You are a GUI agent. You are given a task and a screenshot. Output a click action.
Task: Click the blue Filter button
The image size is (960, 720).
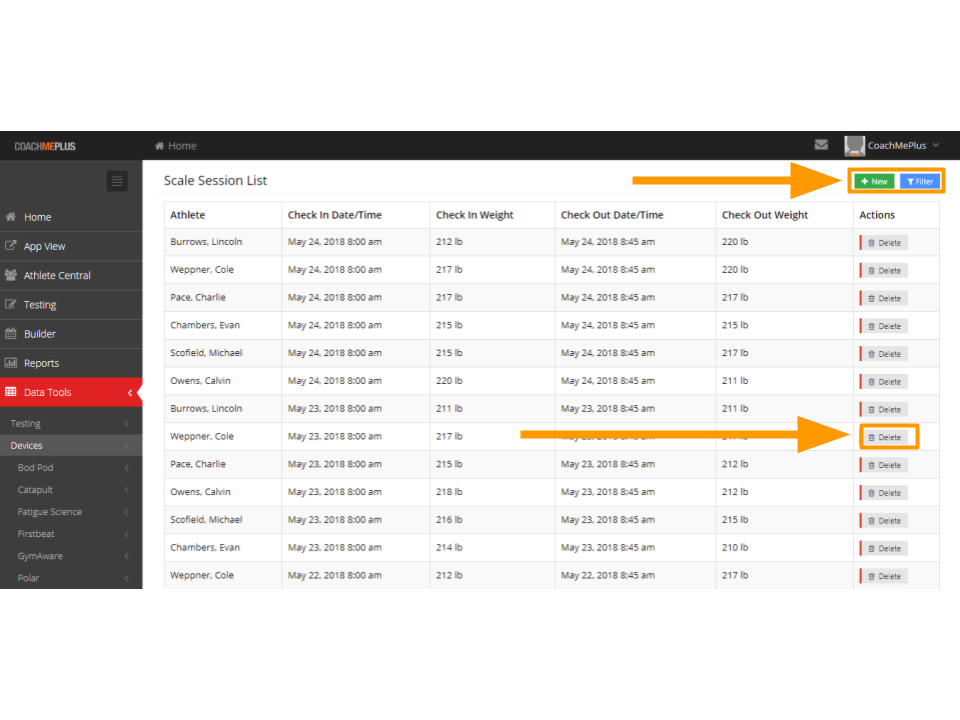point(920,181)
